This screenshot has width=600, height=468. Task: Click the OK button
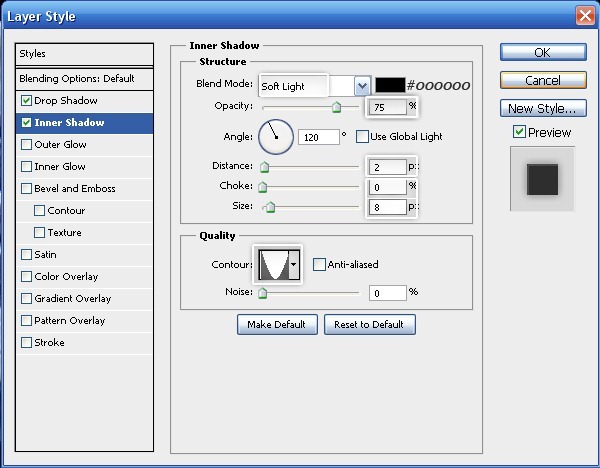coord(542,53)
